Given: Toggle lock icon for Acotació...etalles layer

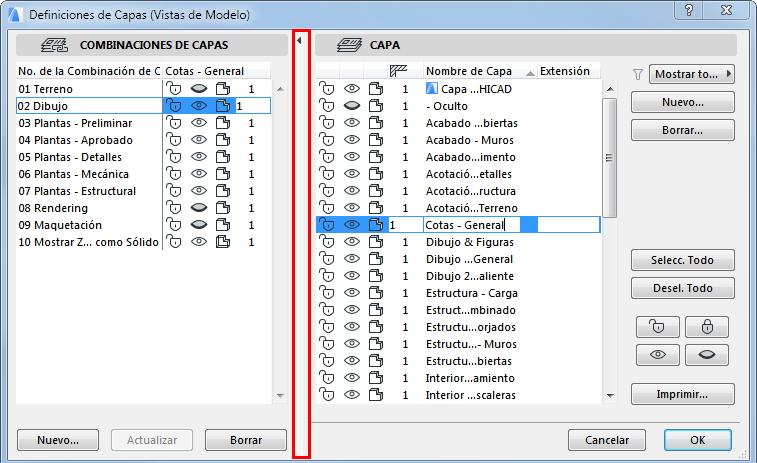Looking at the screenshot, I should click(327, 174).
